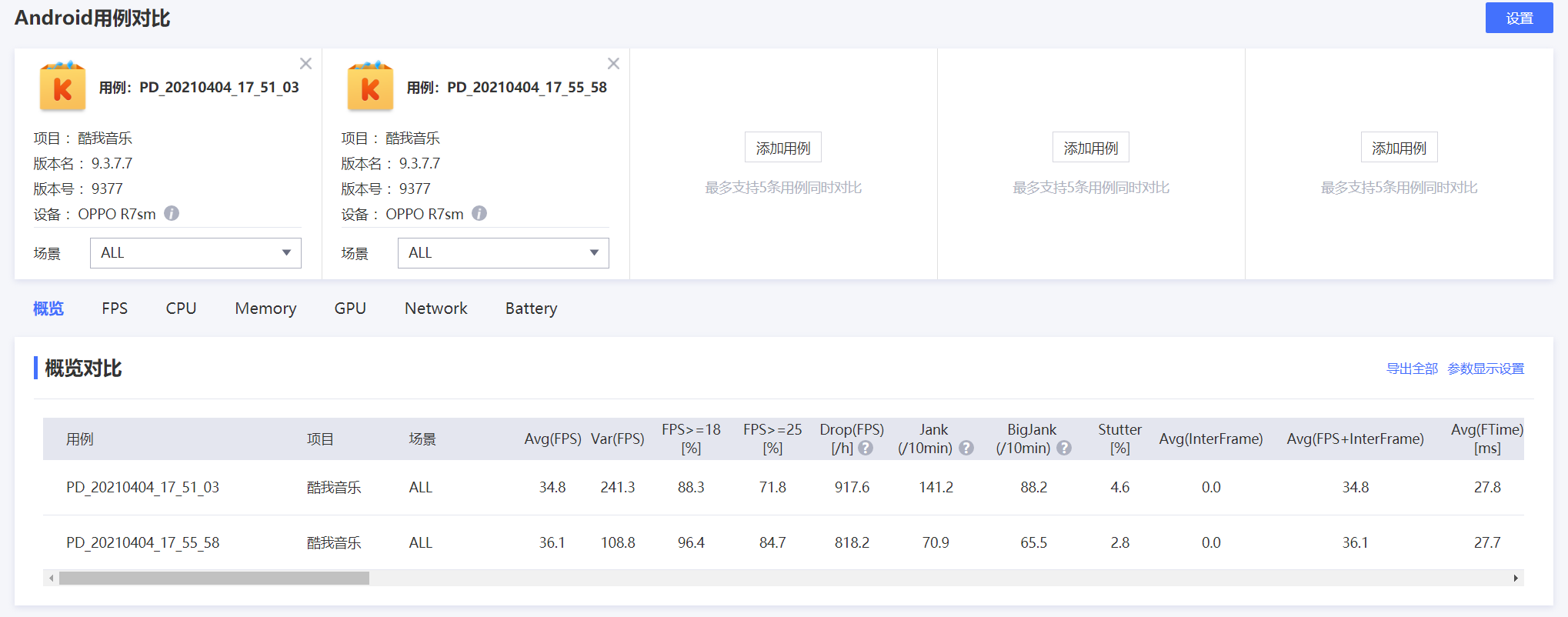Viewport: 1568px width, 617px height.
Task: Open help icon for Jank column
Action: pyautogui.click(x=966, y=448)
